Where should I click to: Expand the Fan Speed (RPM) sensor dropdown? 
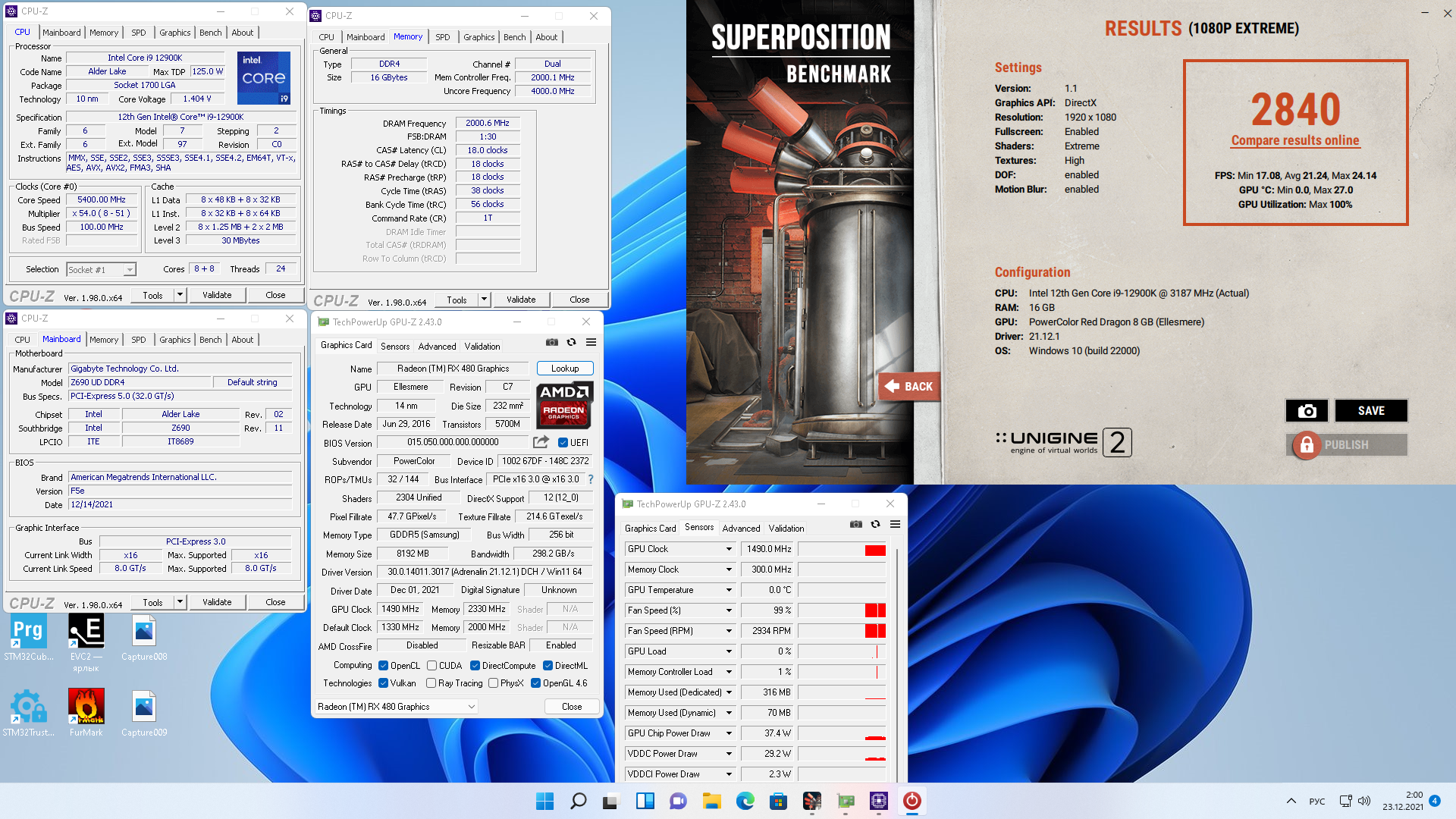point(730,631)
